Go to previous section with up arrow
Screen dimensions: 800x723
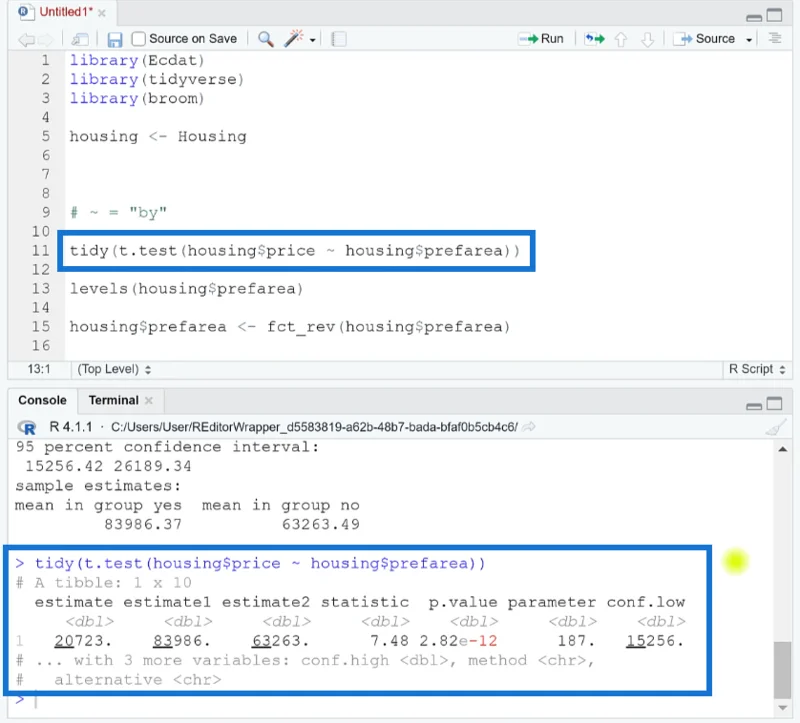tap(620, 39)
